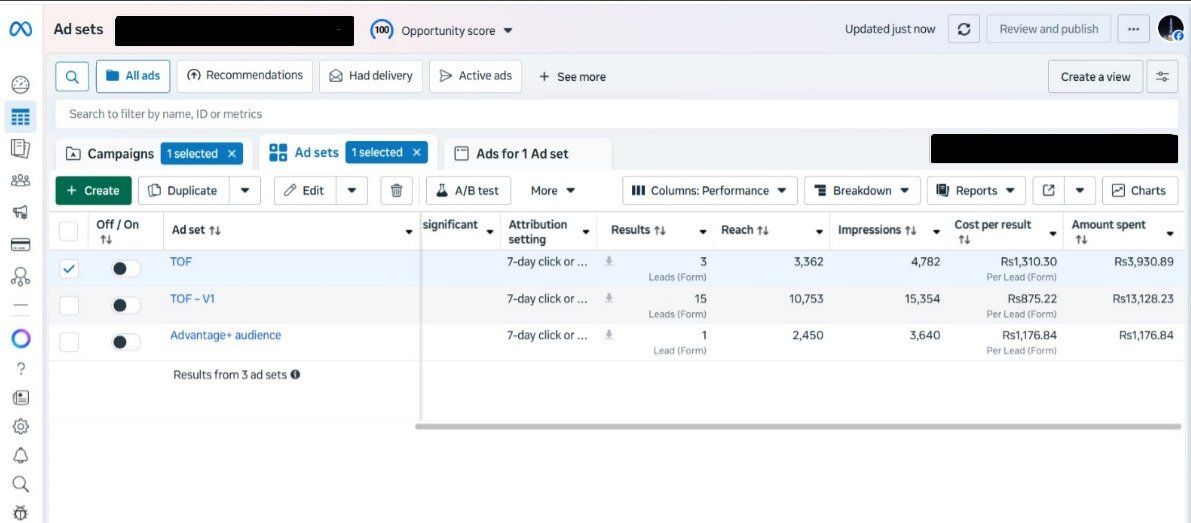Click the refresh data icon

[963, 29]
